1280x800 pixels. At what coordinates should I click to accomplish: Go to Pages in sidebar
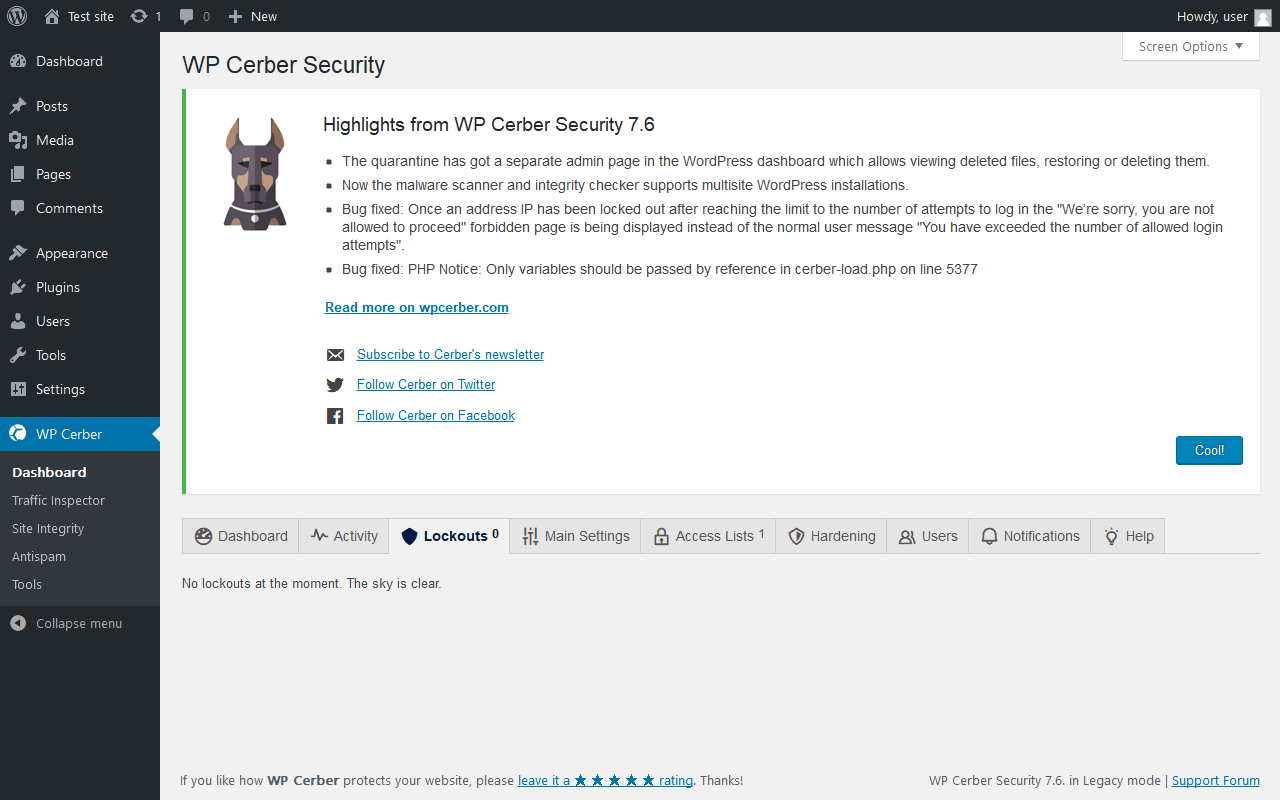click(x=80, y=174)
